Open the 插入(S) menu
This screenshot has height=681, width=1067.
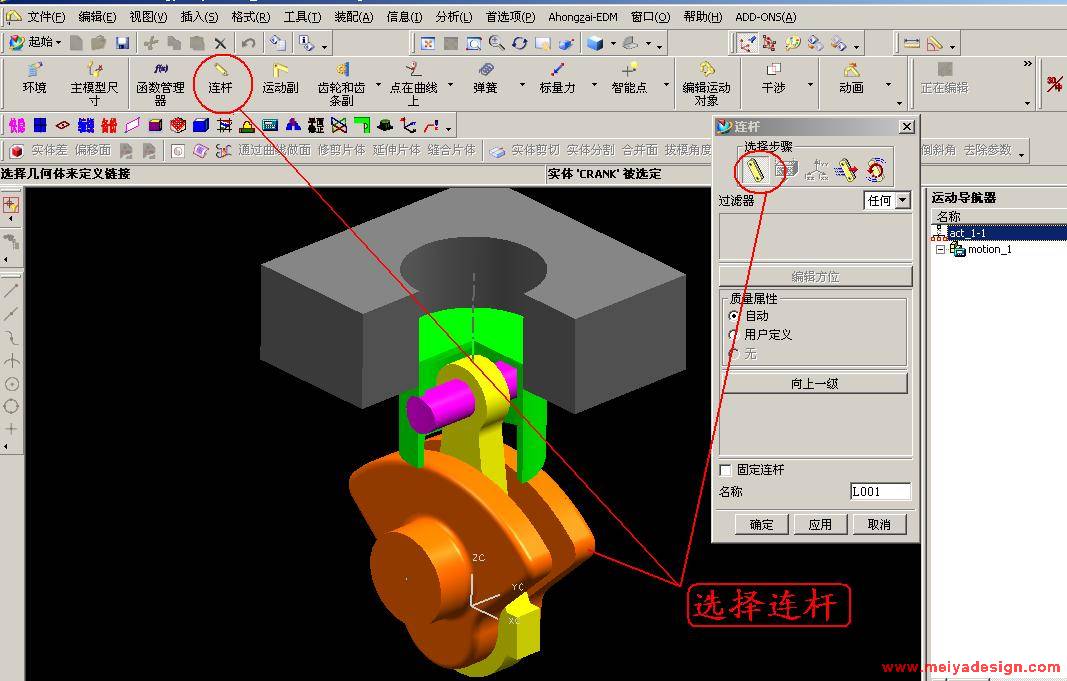pyautogui.click(x=199, y=16)
